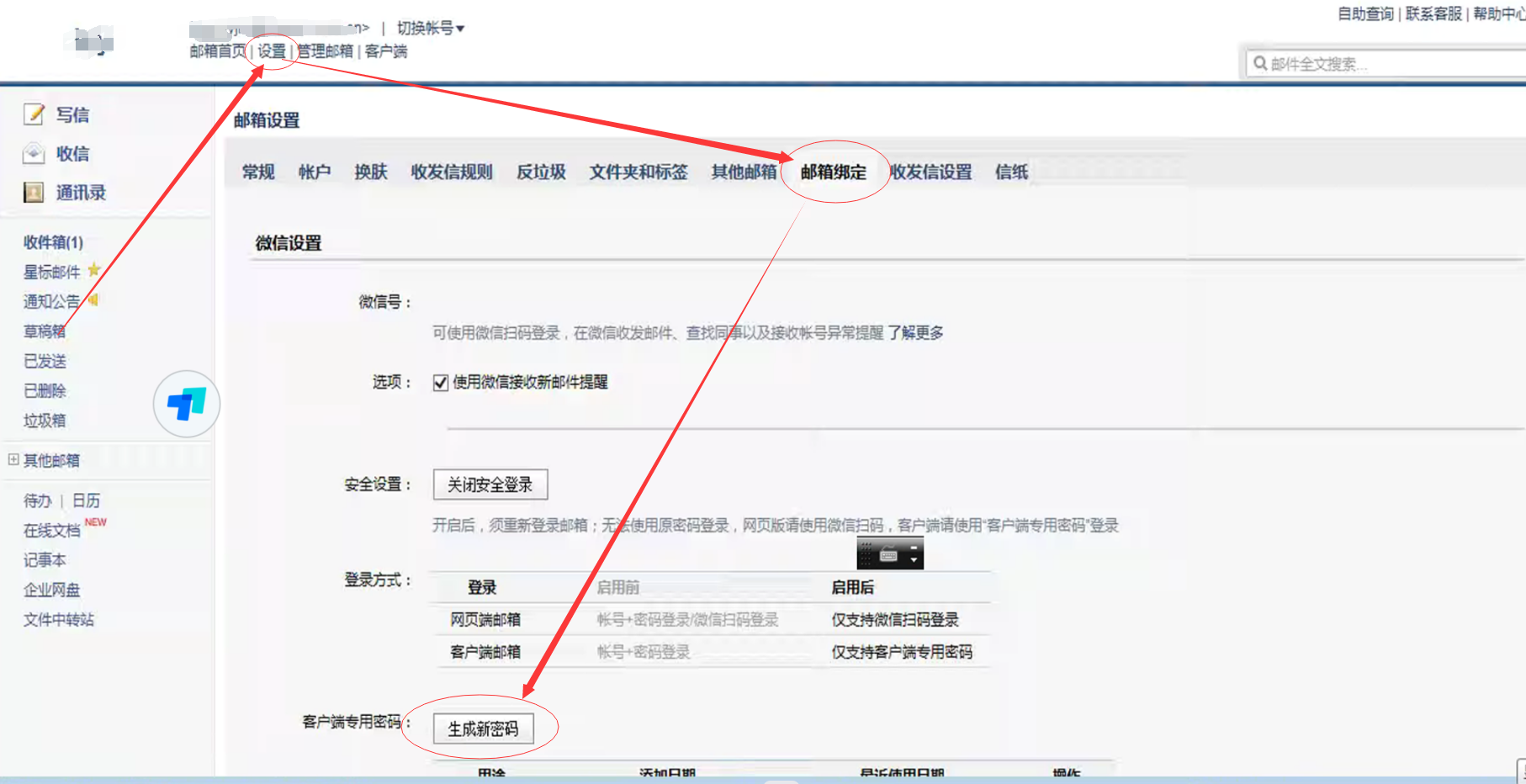This screenshot has width=1526, height=784.
Task: Open the floating blue assistant icon
Action: click(187, 404)
